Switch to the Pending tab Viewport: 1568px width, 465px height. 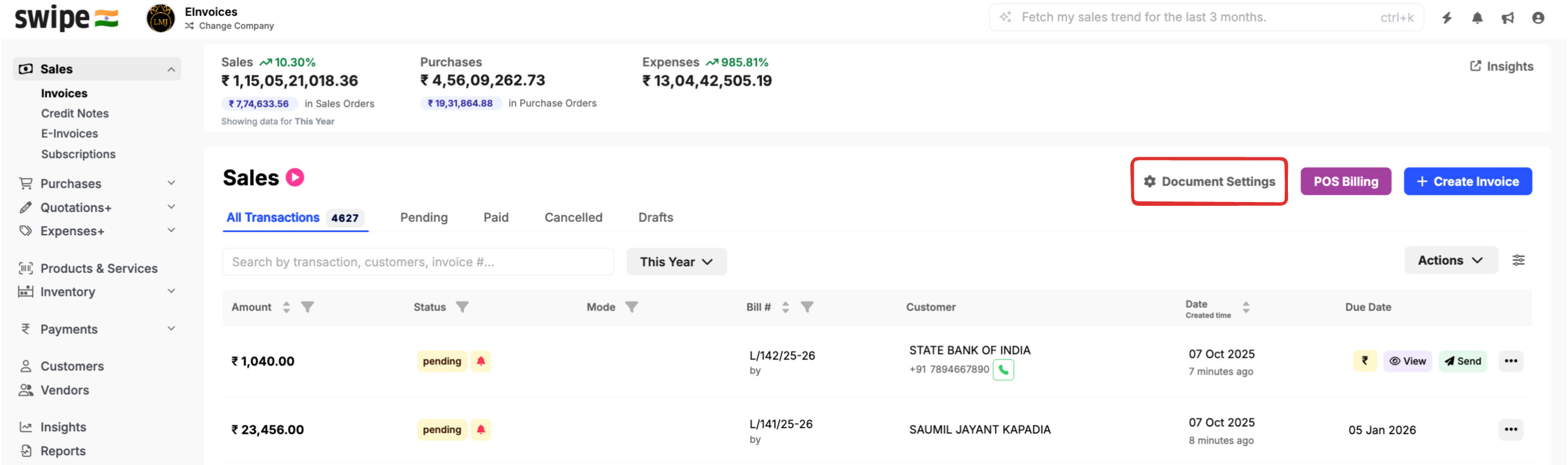[424, 217]
